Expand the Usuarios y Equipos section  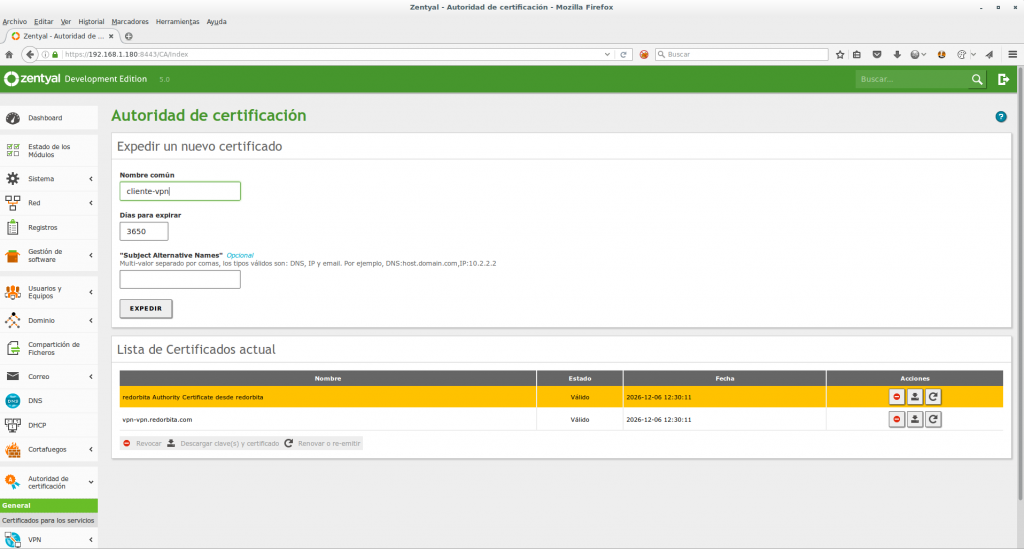click(x=48, y=292)
